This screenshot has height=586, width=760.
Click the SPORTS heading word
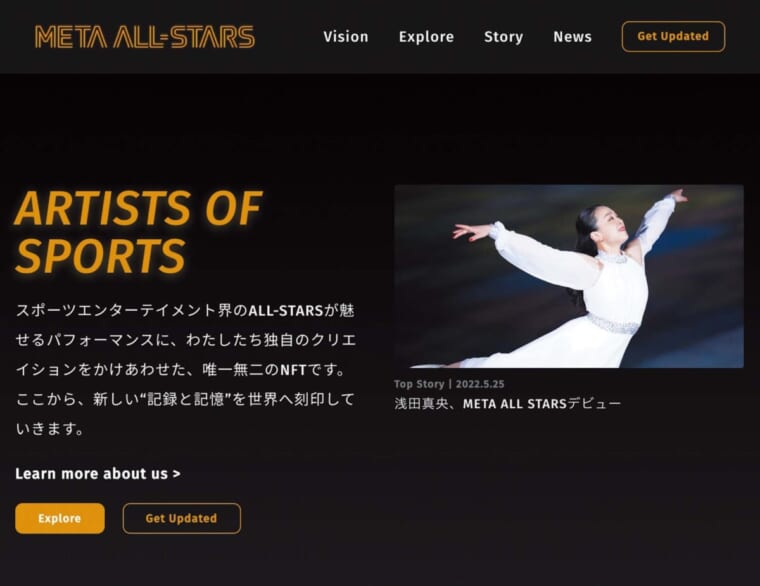pyautogui.click(x=101, y=256)
